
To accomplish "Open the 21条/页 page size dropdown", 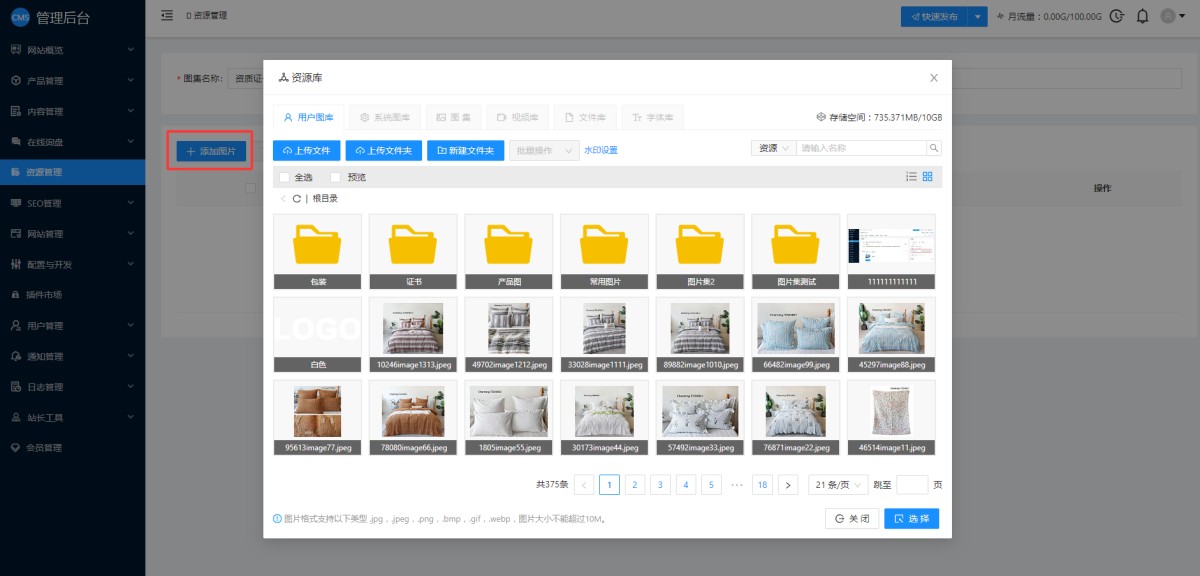I will (836, 485).
